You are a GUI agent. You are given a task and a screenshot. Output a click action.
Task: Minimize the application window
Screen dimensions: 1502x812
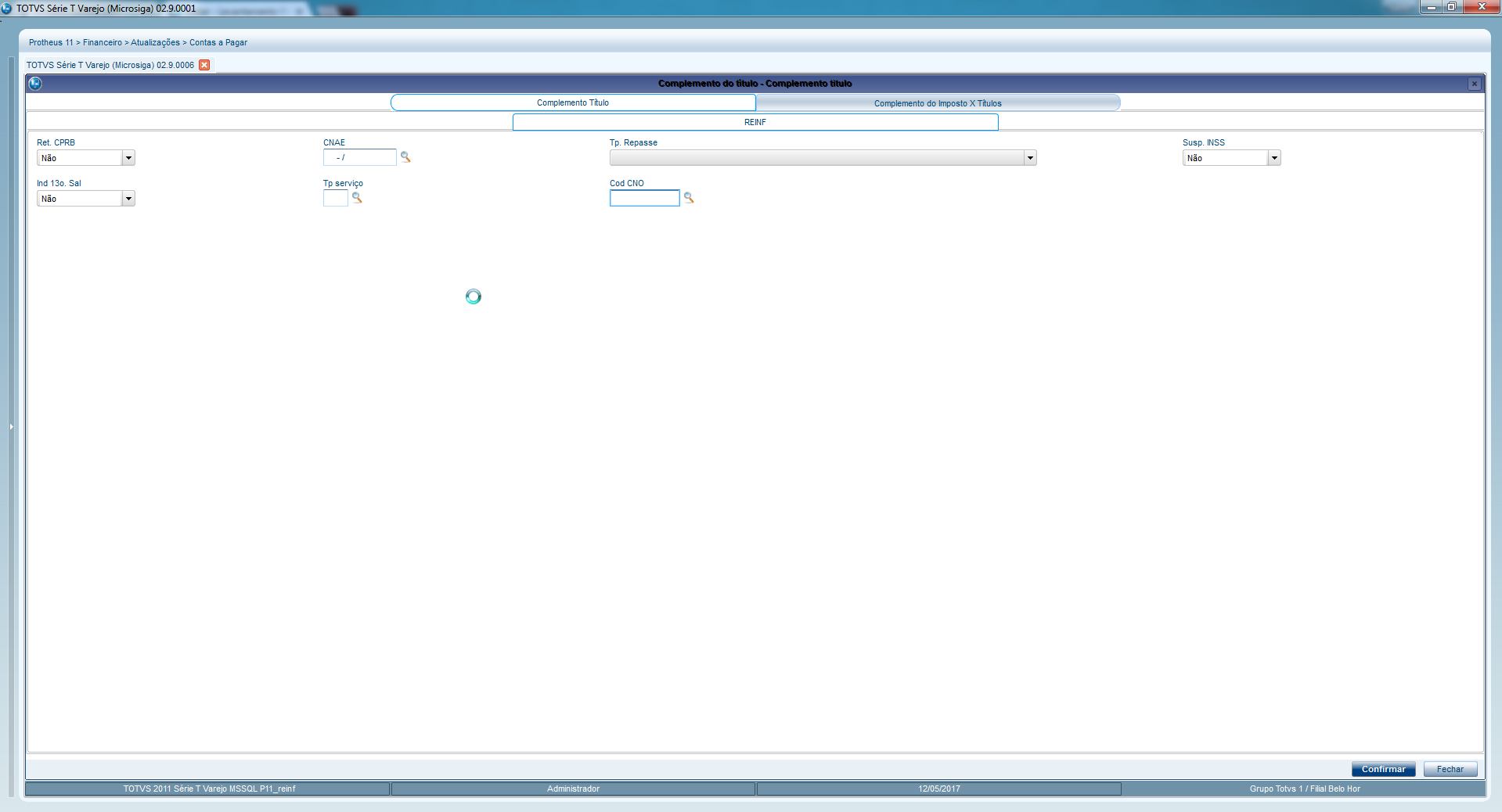1431,7
